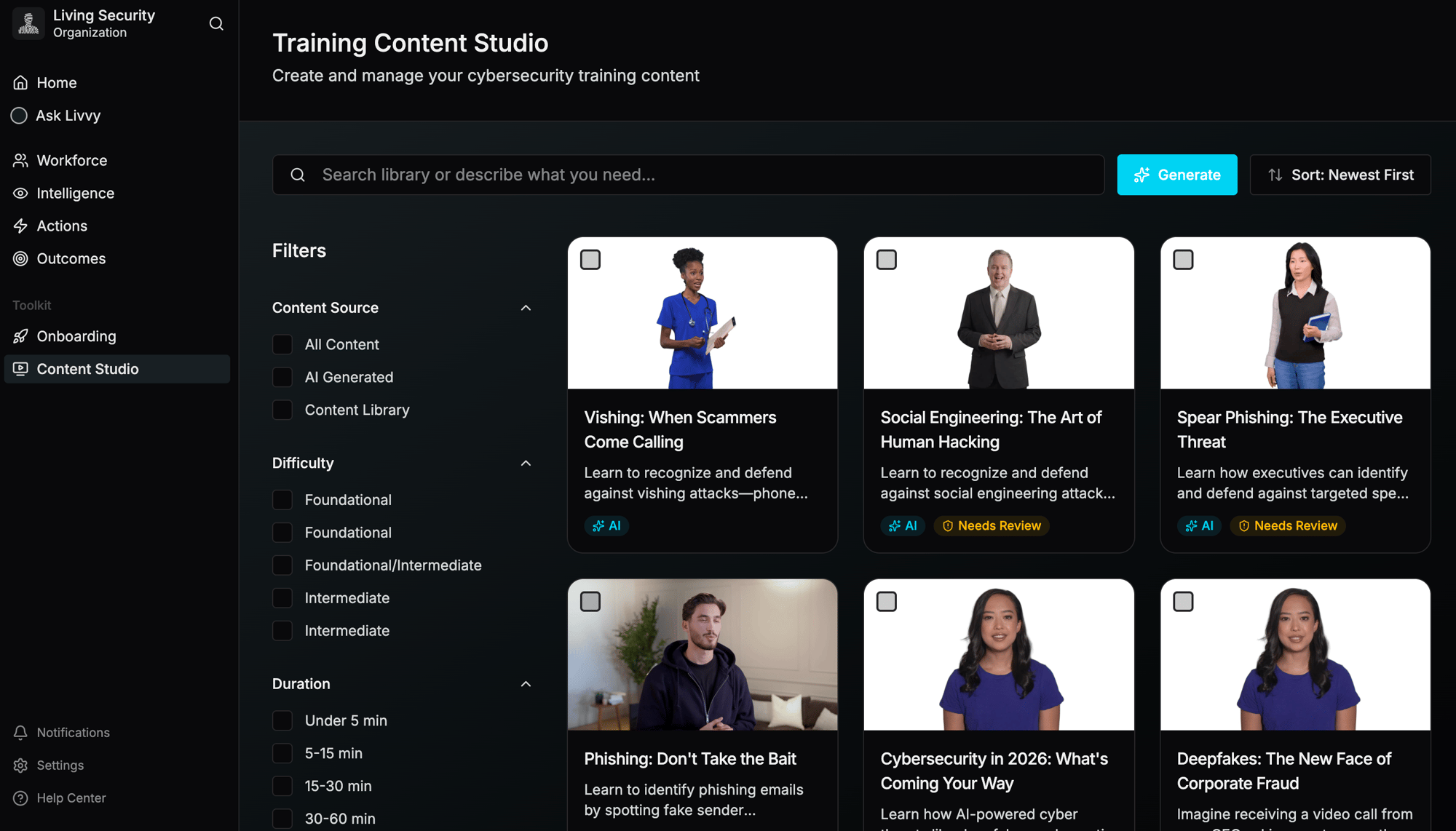1456x831 pixels.
Task: Enable the AI Generated filter
Action: (x=282, y=377)
